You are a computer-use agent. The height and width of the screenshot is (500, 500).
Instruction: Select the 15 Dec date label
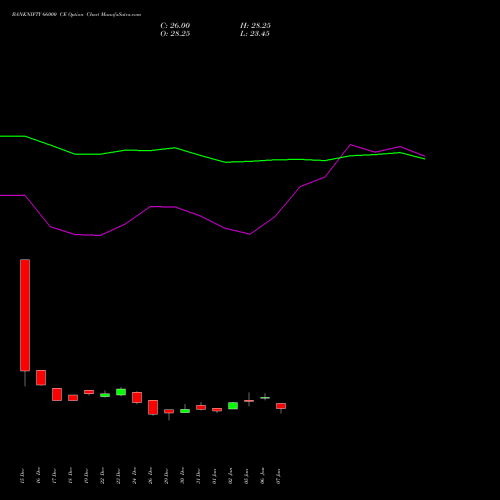[x=22, y=476]
